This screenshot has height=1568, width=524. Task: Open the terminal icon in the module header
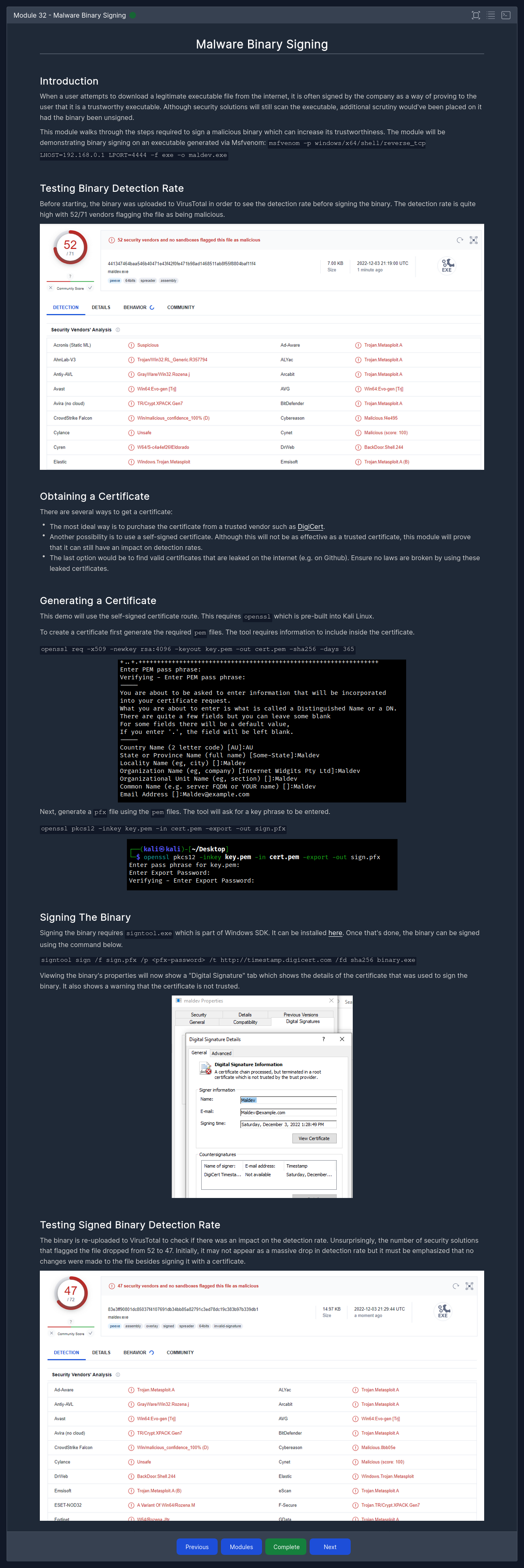(506, 15)
